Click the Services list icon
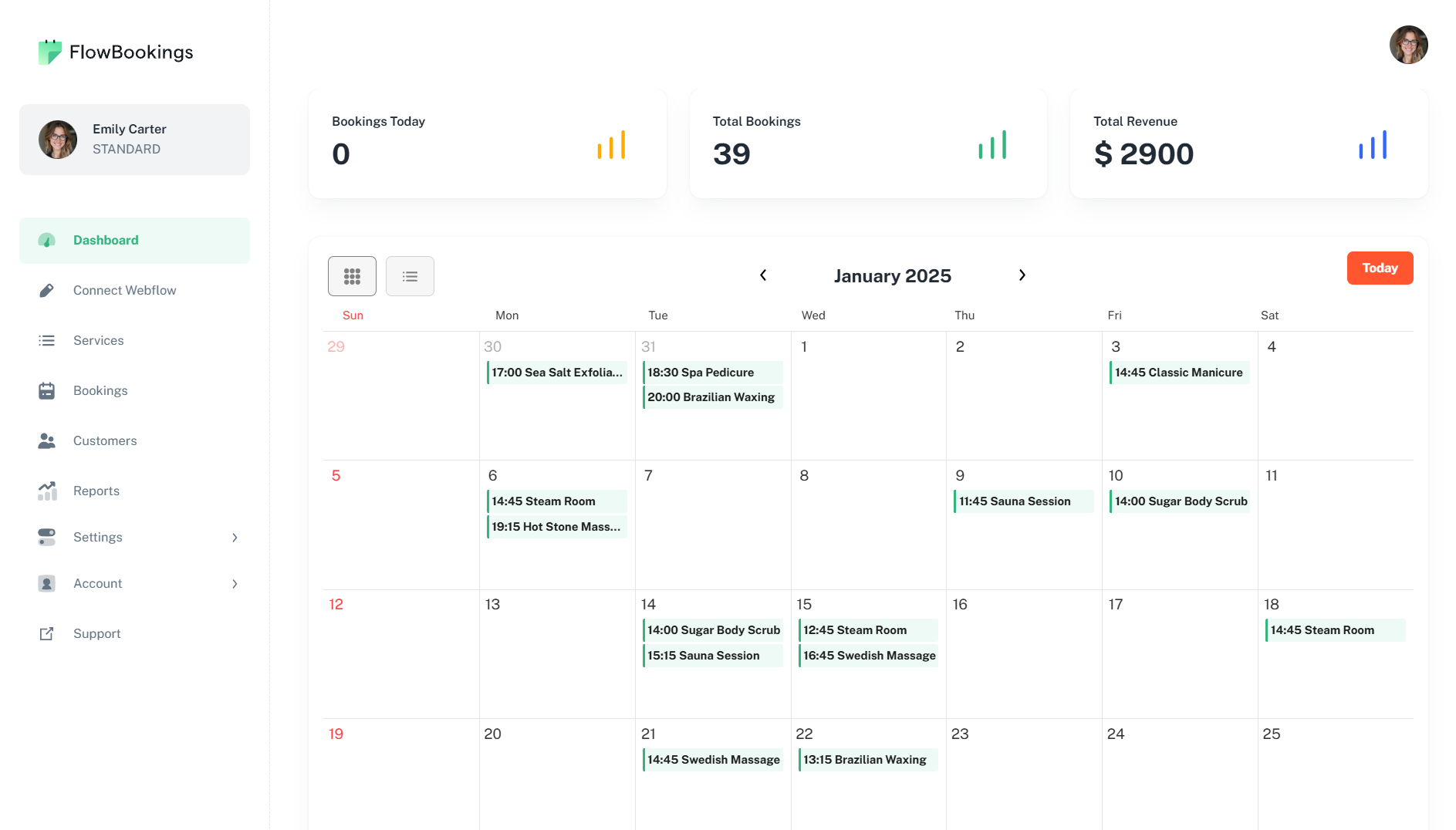This screenshot has height=830, width=1456. tap(46, 340)
